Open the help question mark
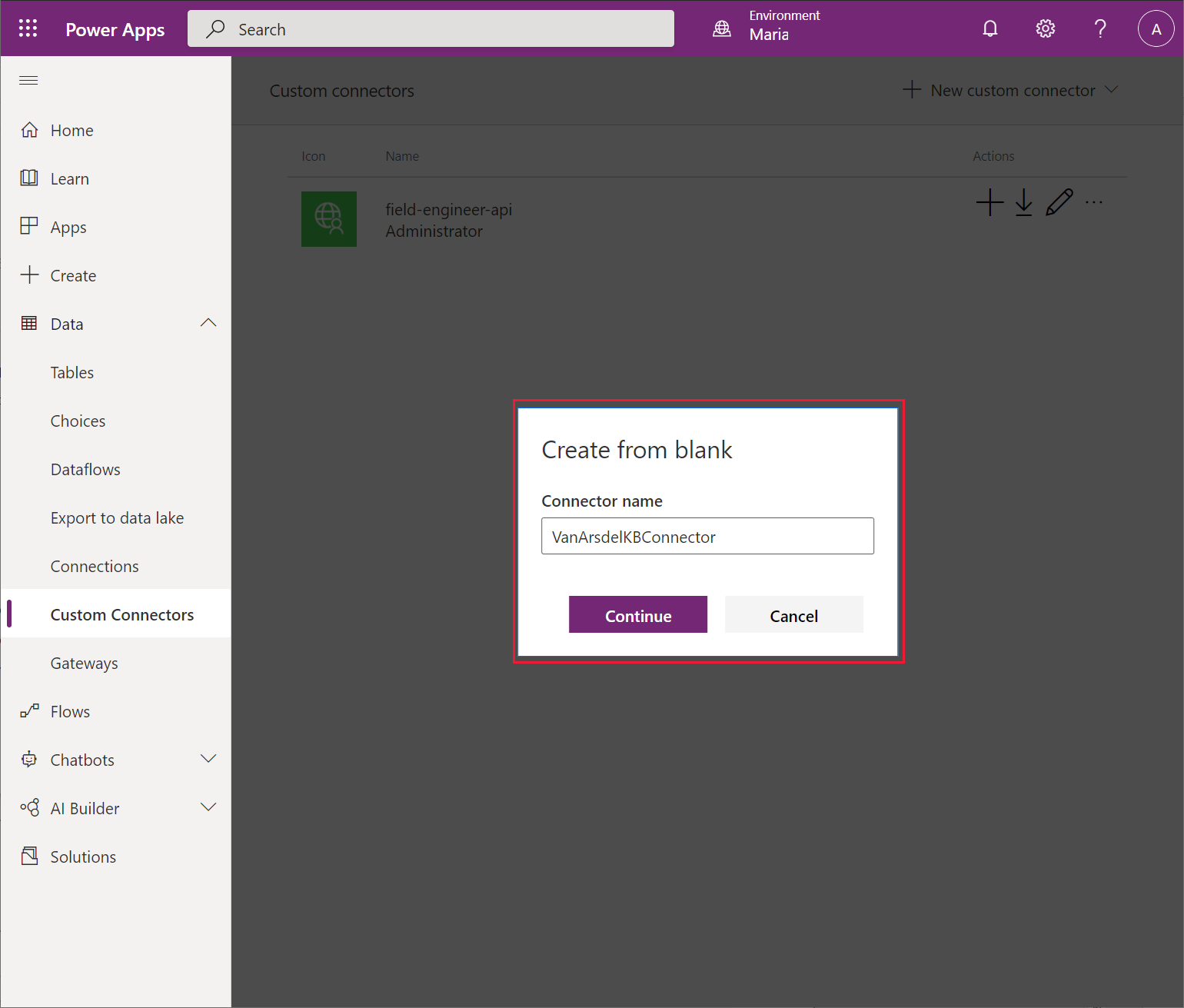This screenshot has height=1008, width=1184. click(1100, 28)
